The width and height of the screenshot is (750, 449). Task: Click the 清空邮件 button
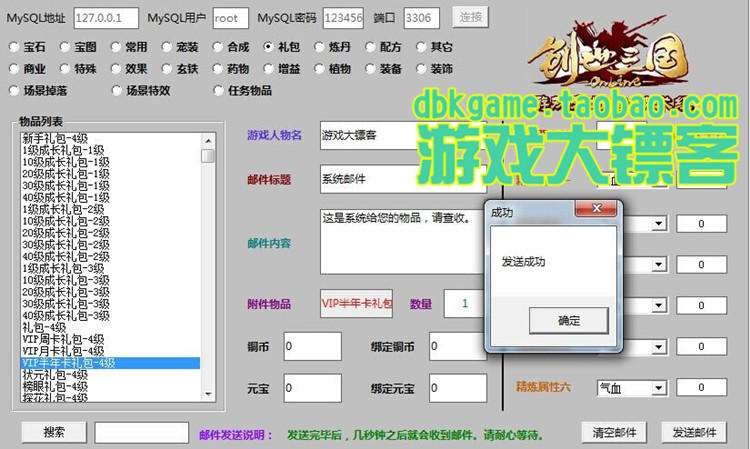[x=614, y=432]
